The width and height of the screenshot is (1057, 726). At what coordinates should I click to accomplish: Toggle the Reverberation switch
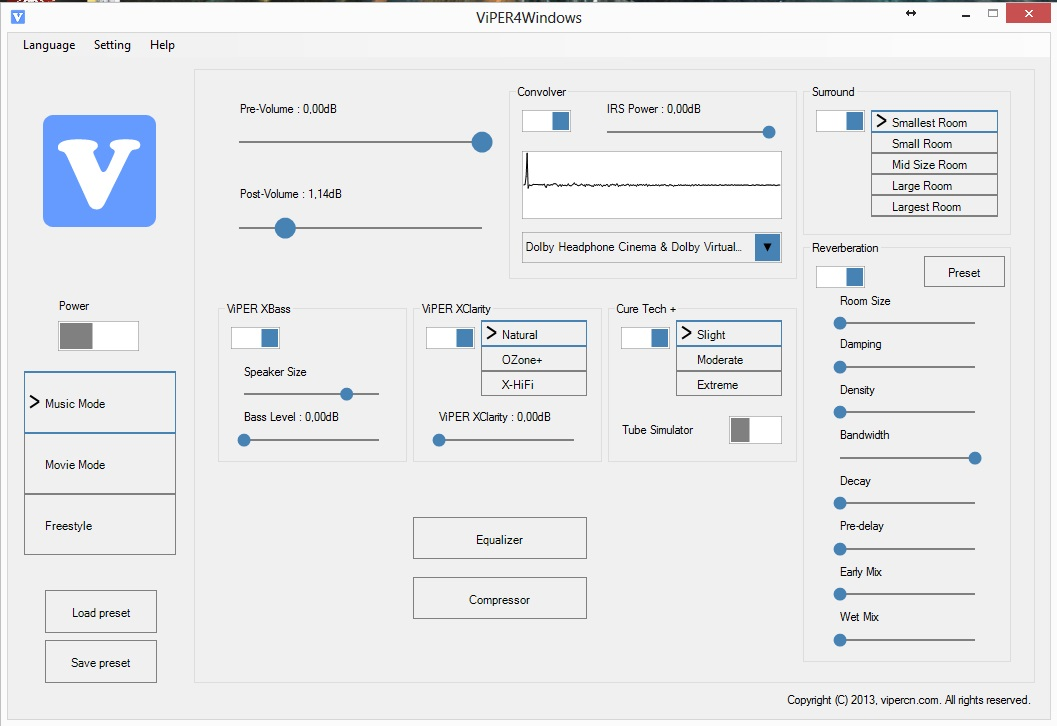(840, 276)
